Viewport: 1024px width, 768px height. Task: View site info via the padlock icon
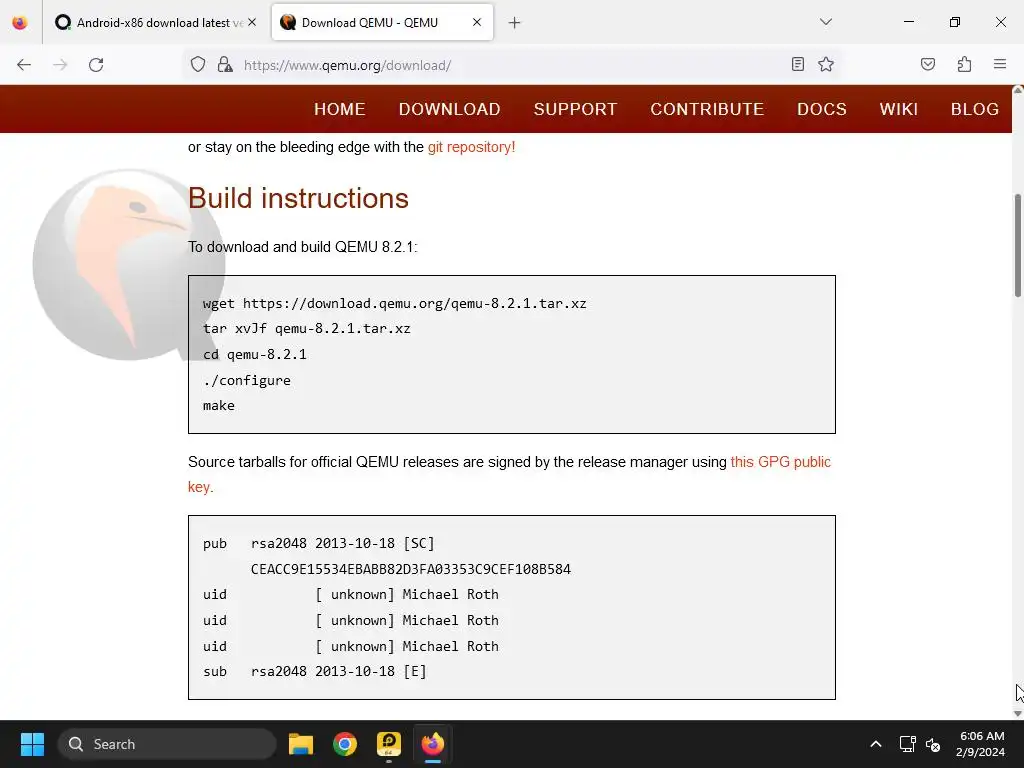[225, 65]
